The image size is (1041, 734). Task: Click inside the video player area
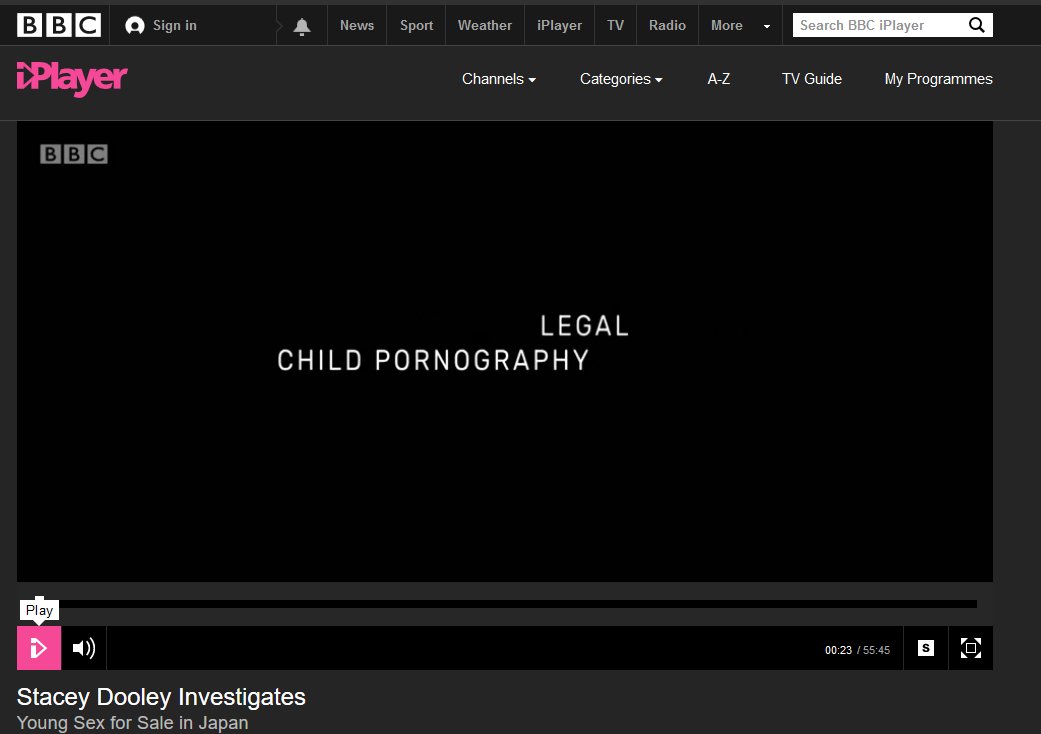click(505, 351)
